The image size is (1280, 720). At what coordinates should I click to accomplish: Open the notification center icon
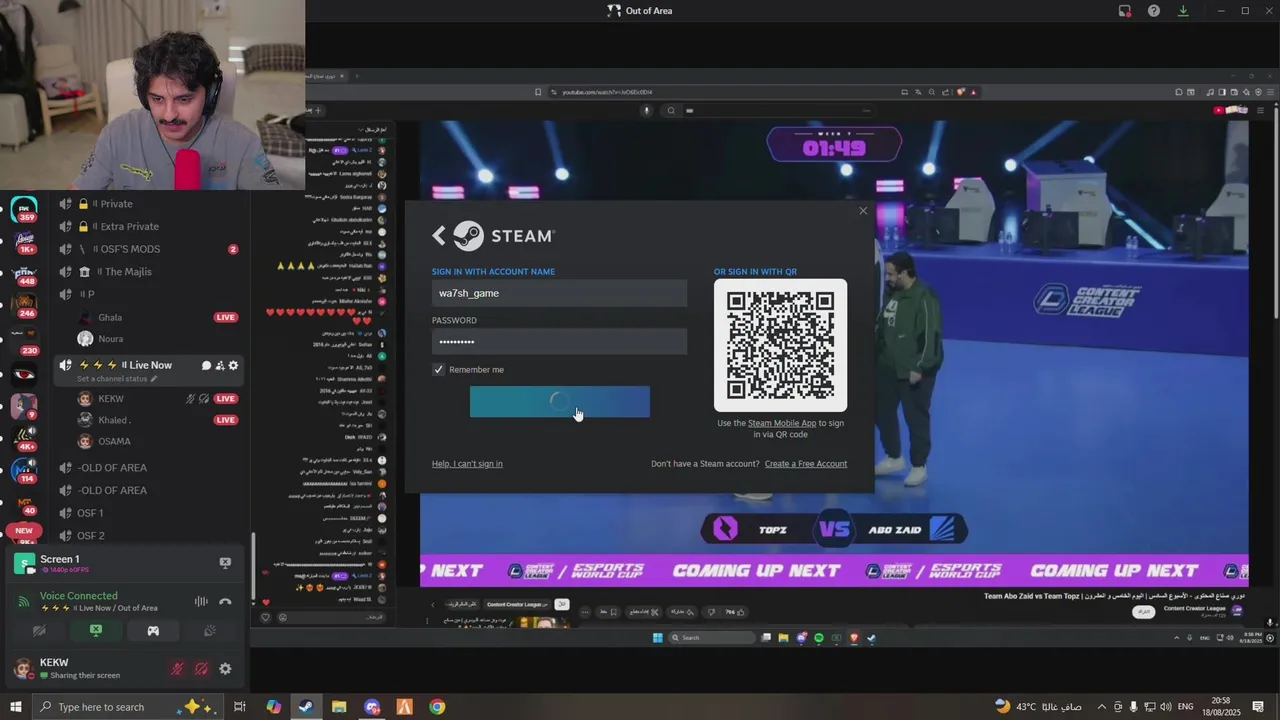pos(1258,707)
